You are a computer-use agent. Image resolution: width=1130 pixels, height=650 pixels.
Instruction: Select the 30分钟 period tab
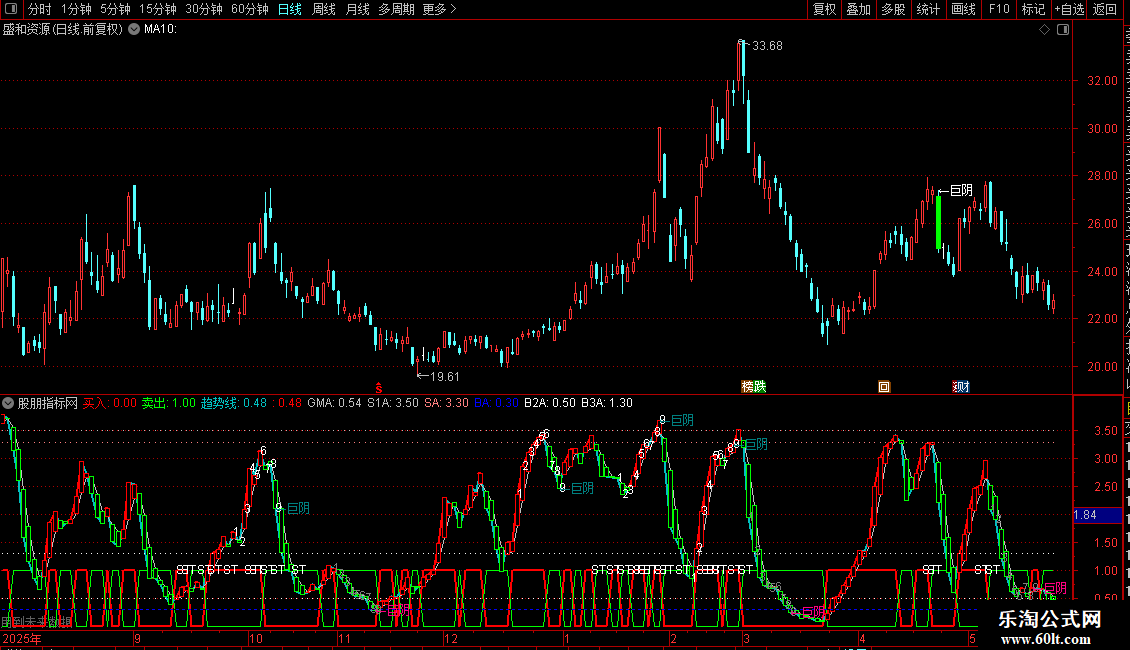pos(204,9)
